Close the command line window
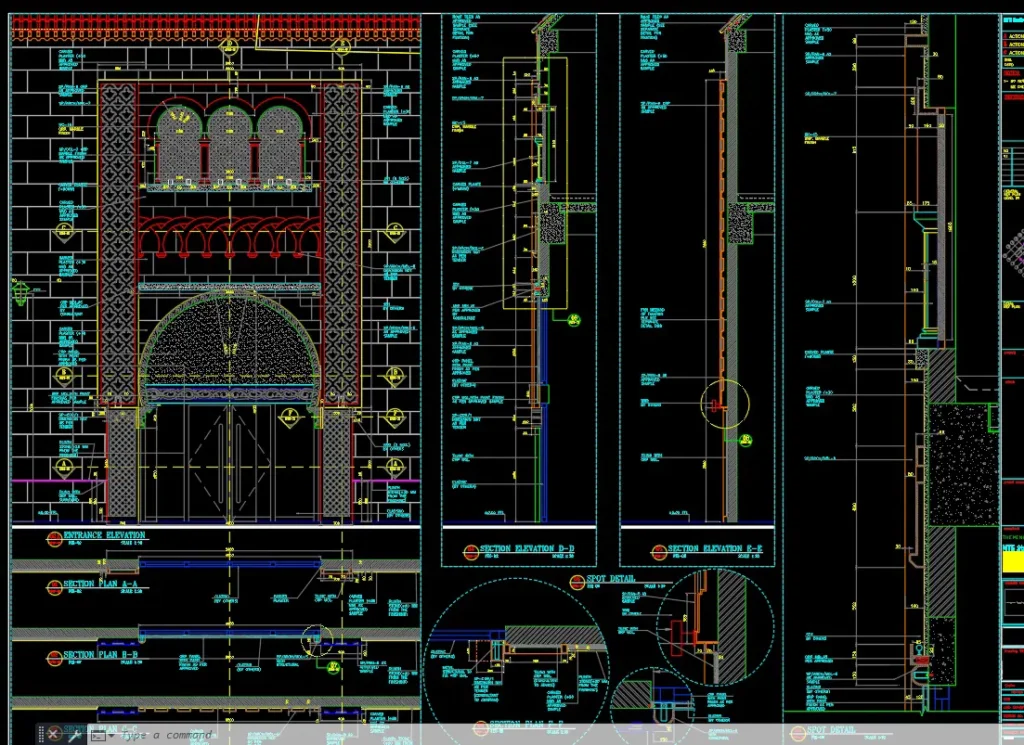 tap(54, 734)
